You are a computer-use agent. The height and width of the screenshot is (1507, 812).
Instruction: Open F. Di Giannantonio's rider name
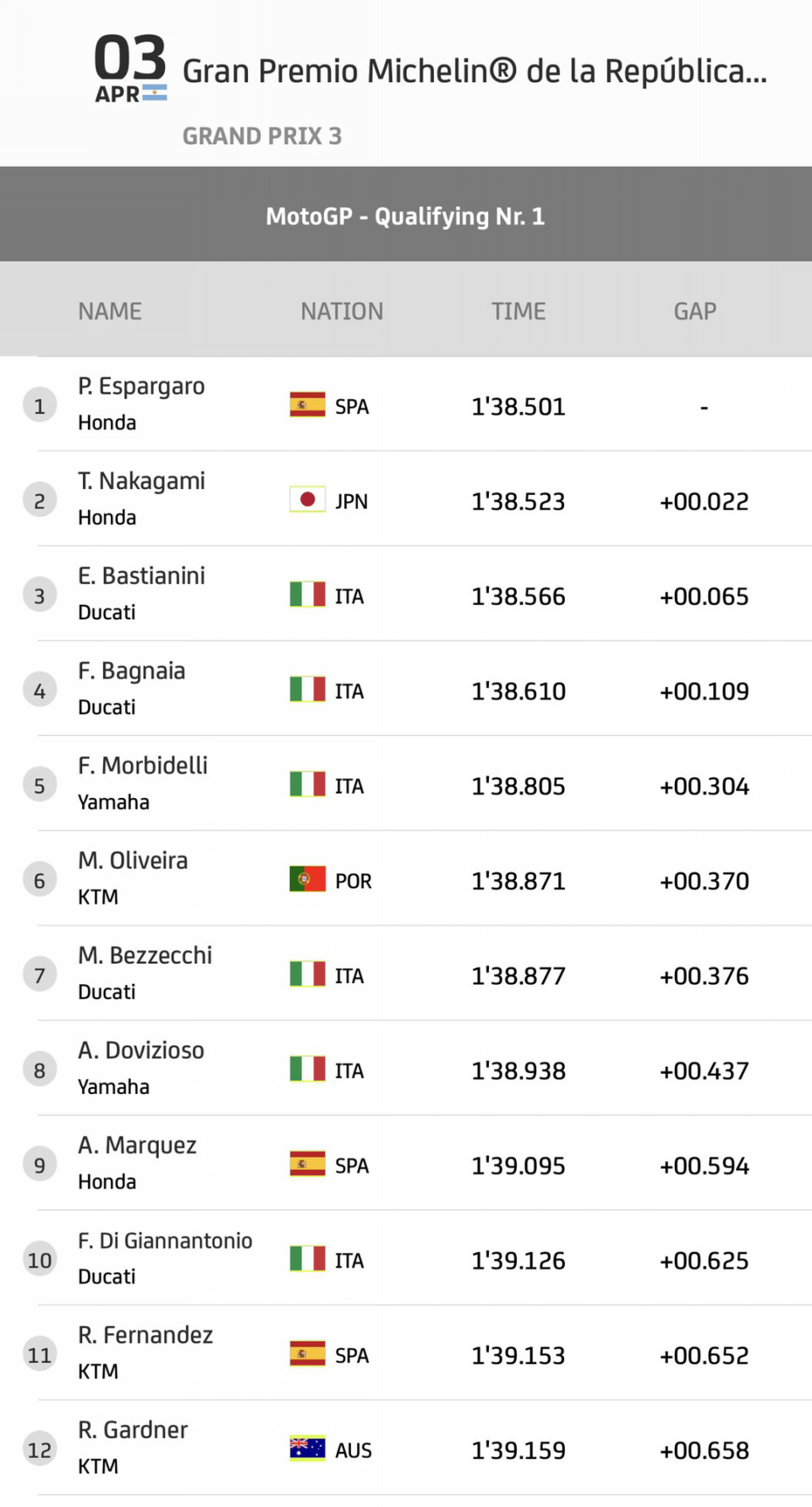165,1240
